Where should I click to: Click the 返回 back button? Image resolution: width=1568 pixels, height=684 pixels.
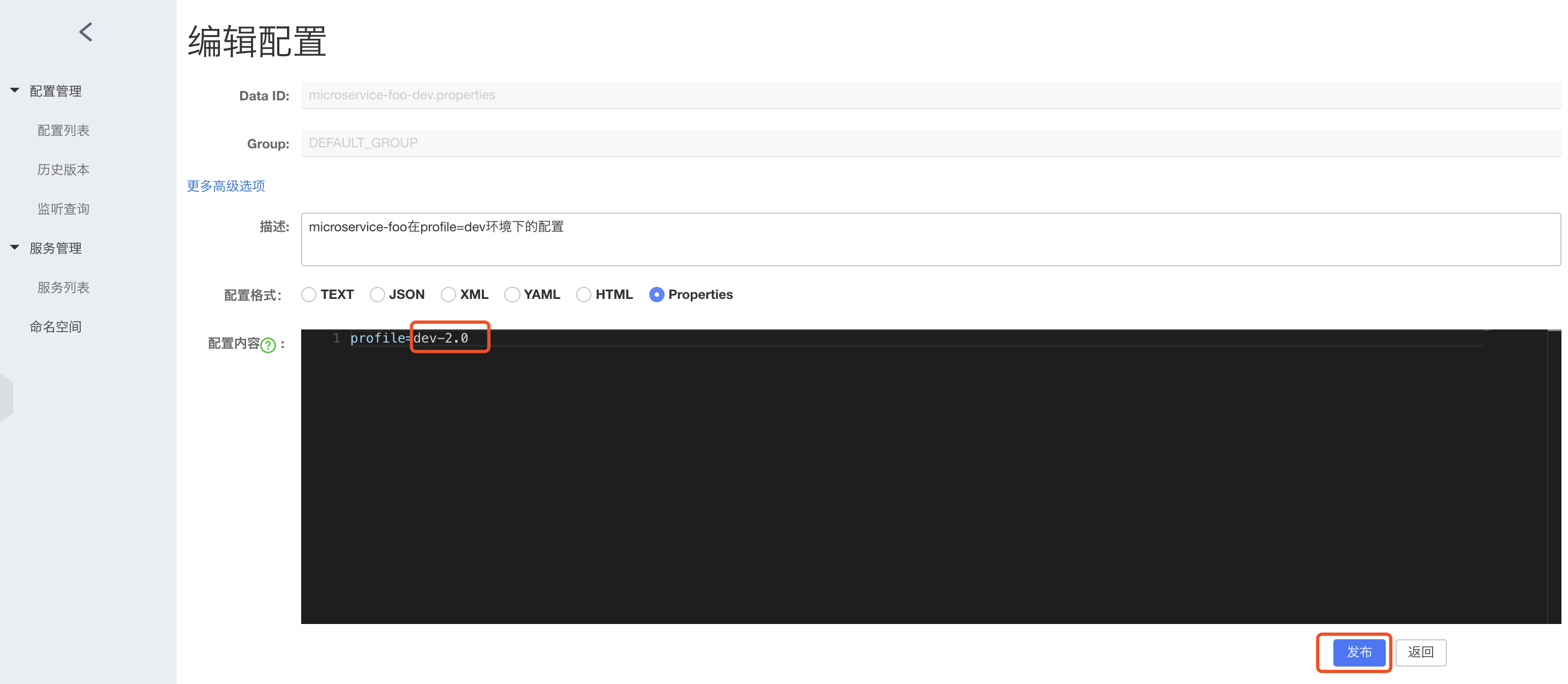[x=1420, y=652]
